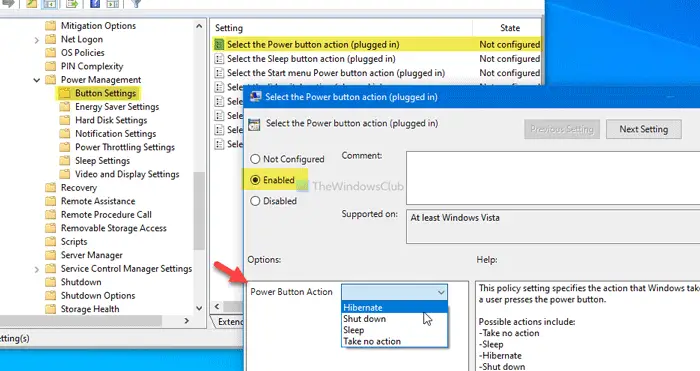Viewport: 700px width, 371px height.
Task: Click the tree pane scroll-up arrow
Action: 199,26
